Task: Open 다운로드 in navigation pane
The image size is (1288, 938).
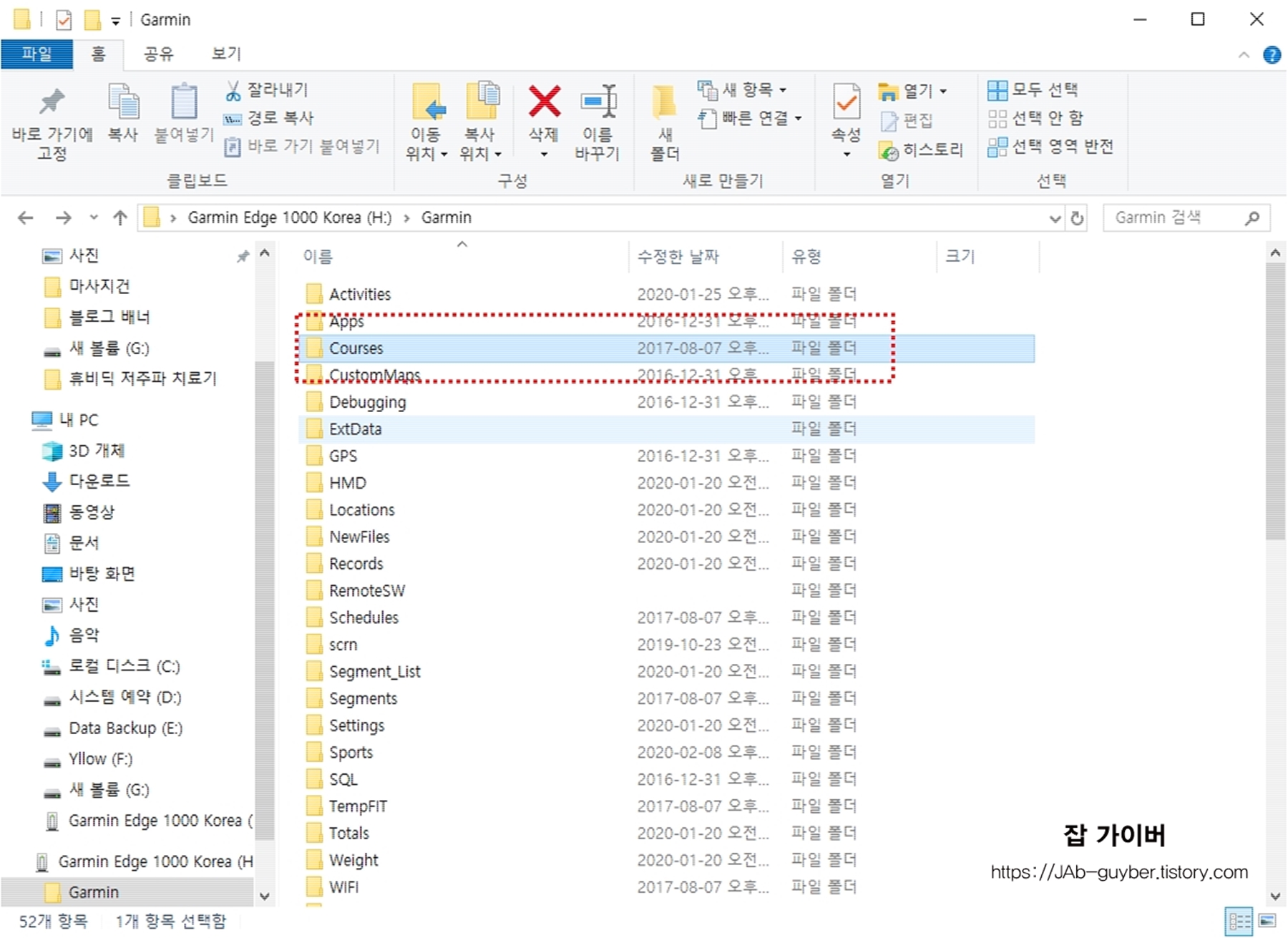Action: tap(87, 481)
